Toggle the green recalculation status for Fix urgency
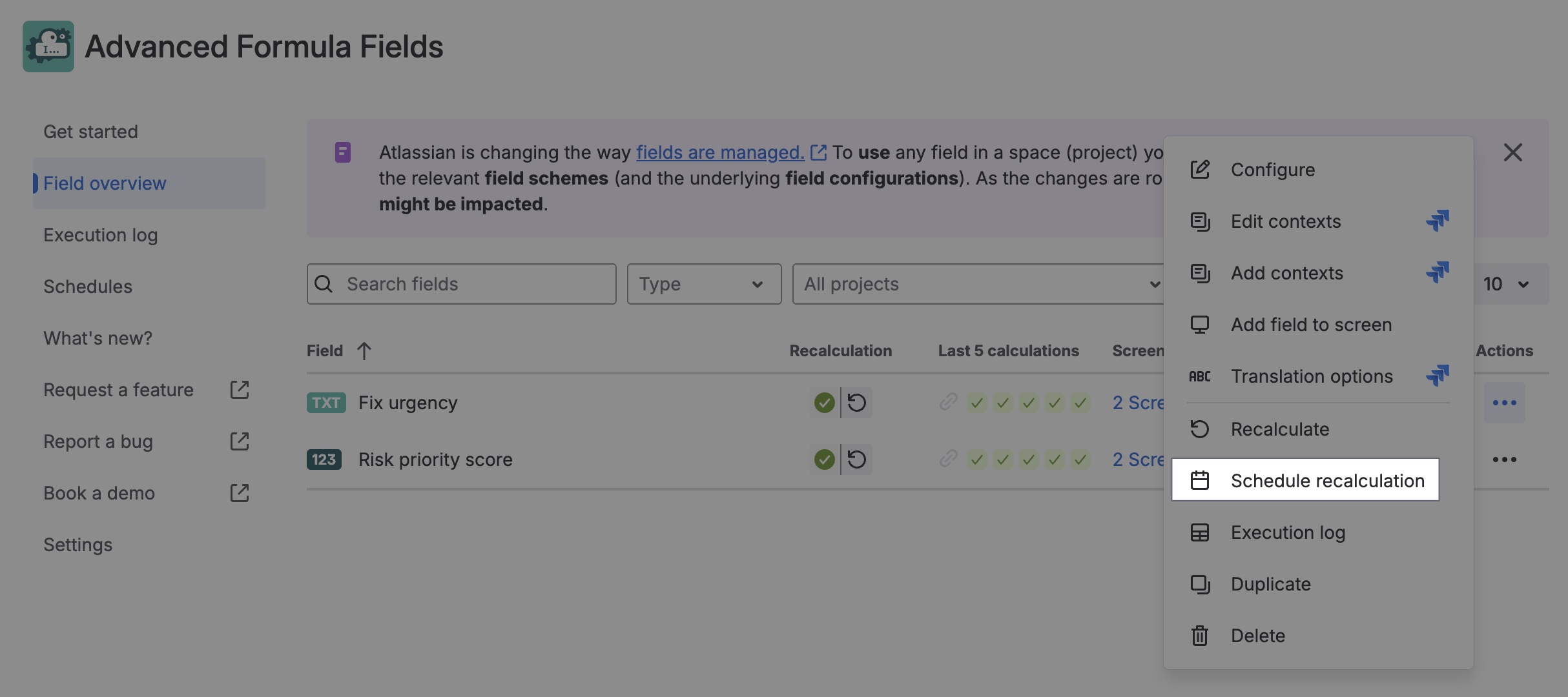Screen dimensions: 1568x697 pyautogui.click(x=824, y=403)
